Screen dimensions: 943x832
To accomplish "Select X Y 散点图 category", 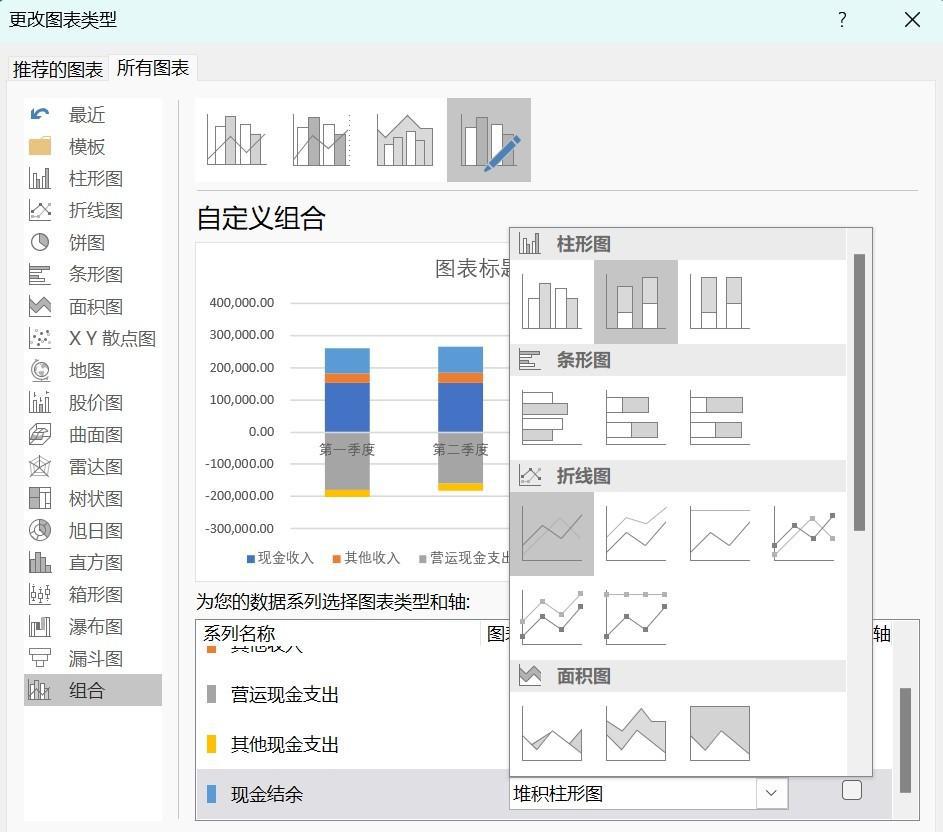I will pyautogui.click(x=93, y=338).
